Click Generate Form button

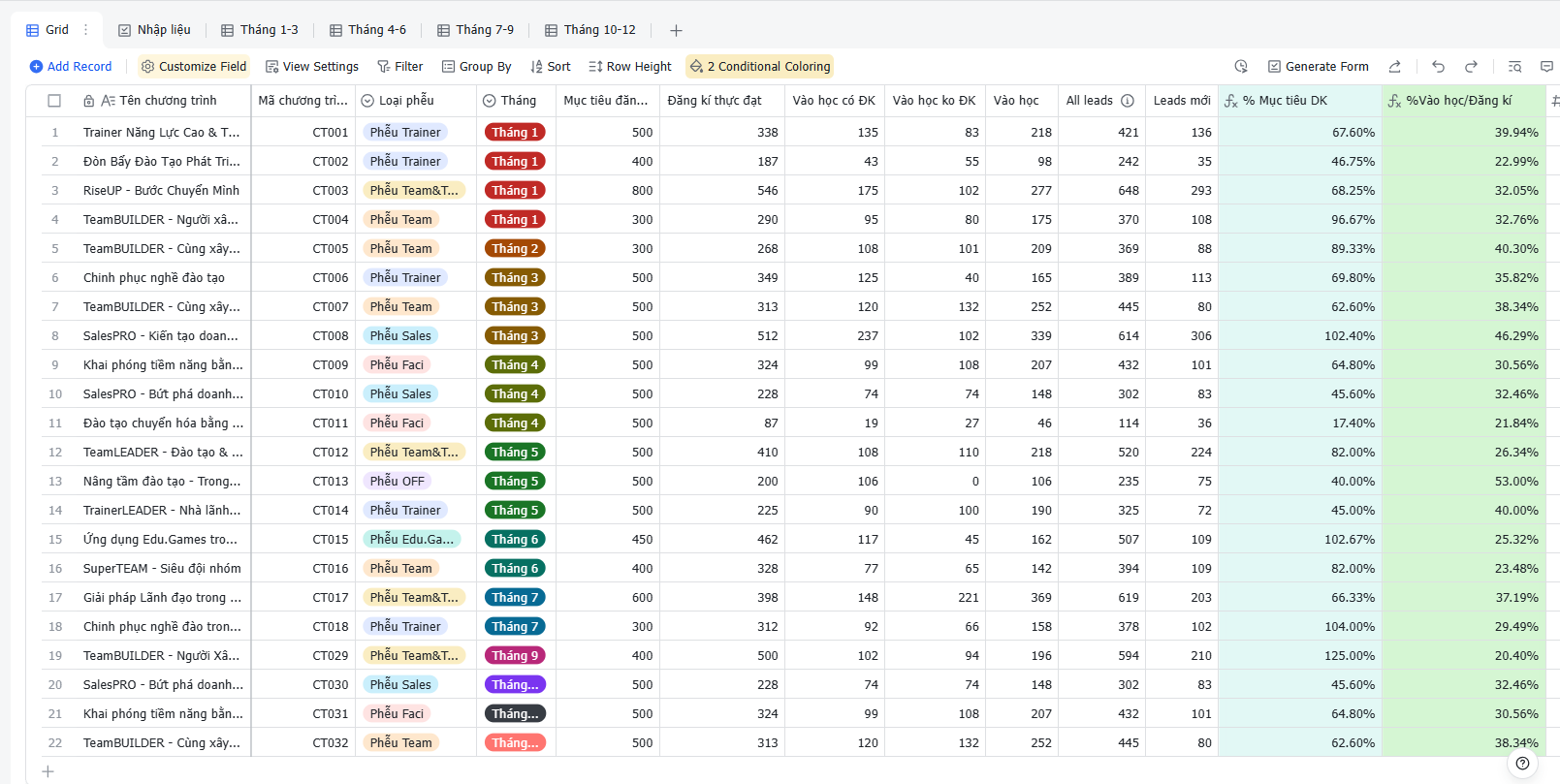coord(1319,67)
